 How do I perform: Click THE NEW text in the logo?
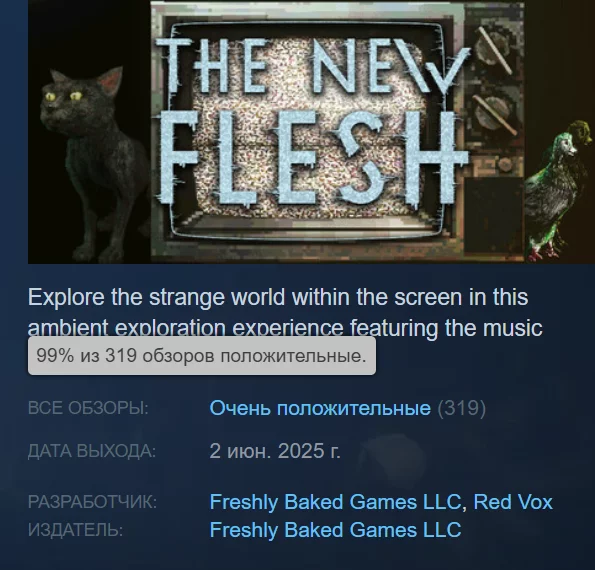[312, 66]
